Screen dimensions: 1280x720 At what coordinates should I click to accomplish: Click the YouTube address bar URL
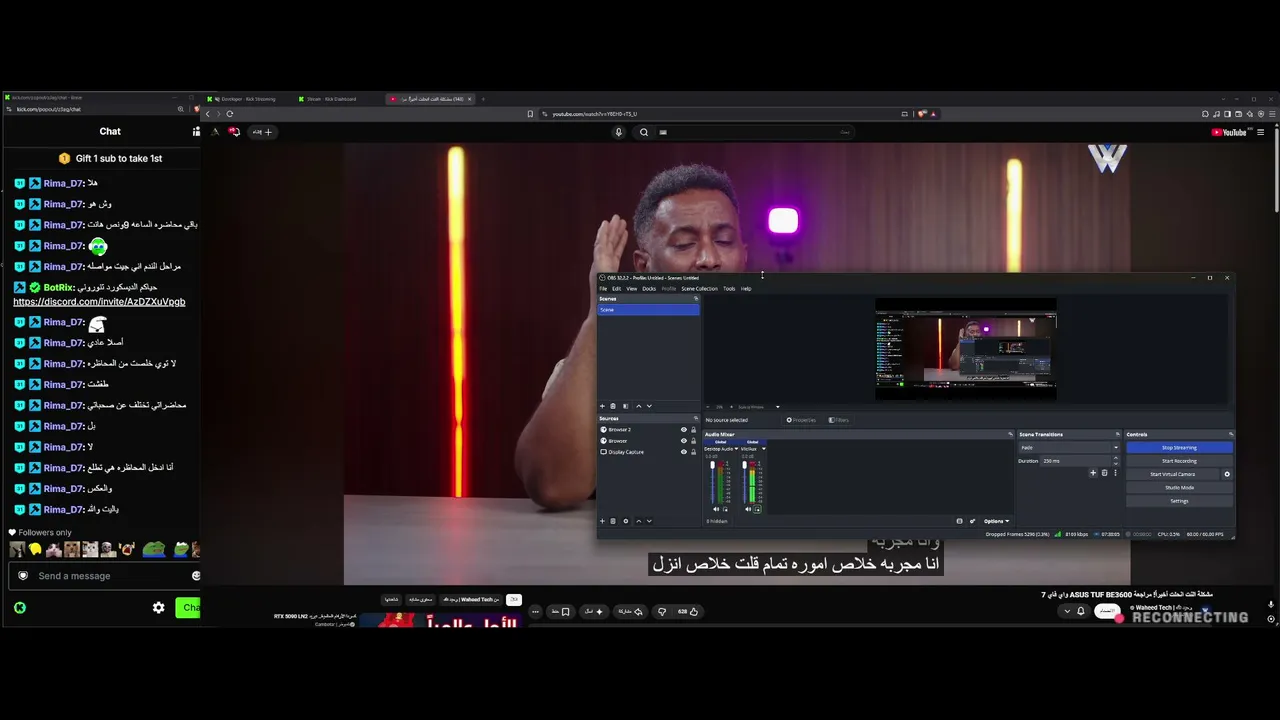[x=595, y=114]
